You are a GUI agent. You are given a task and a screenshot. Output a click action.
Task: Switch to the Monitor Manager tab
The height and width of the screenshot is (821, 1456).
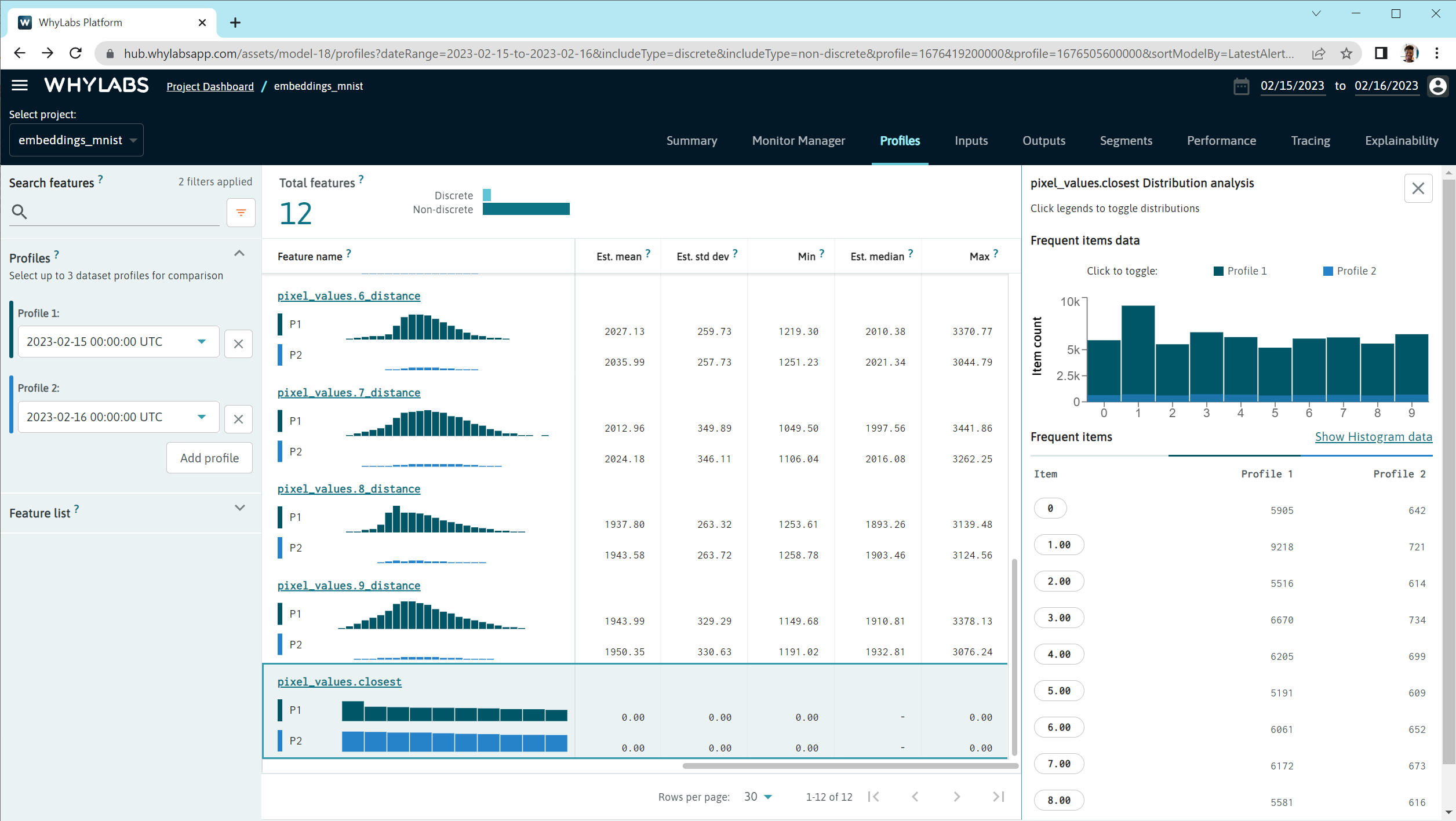[x=798, y=141]
